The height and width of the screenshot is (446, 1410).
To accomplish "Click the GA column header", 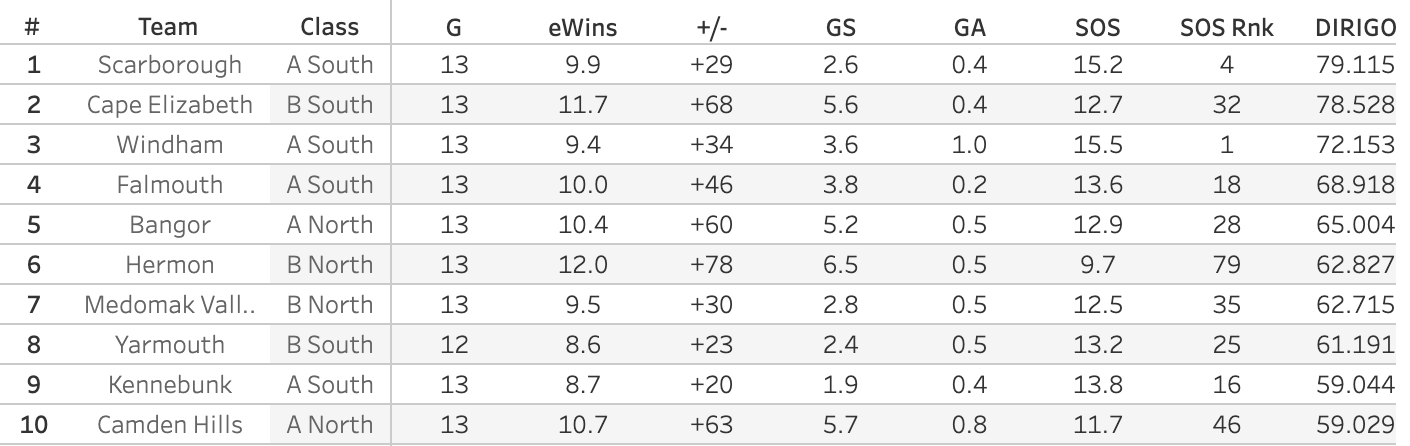I will (x=969, y=27).
